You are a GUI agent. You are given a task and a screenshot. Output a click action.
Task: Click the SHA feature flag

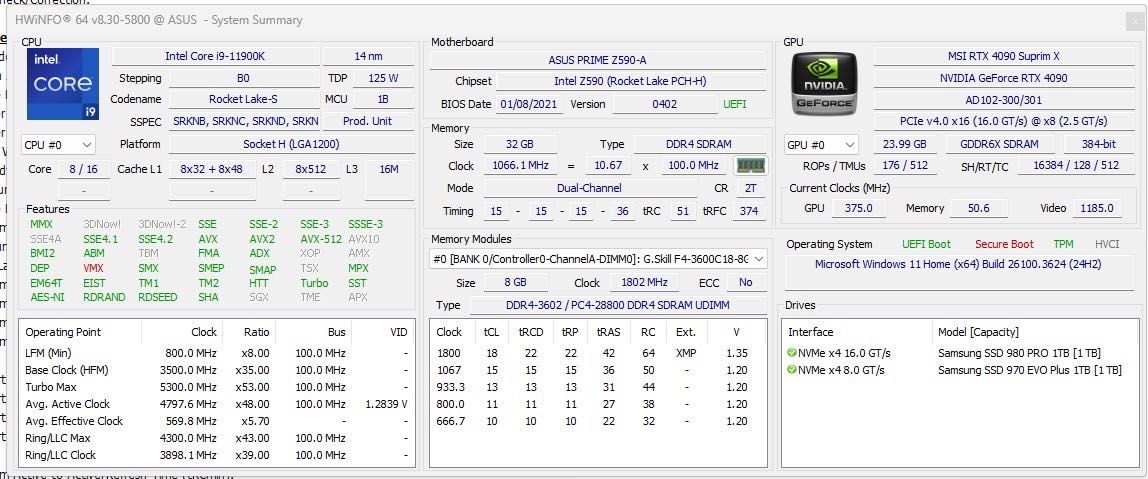[208, 297]
